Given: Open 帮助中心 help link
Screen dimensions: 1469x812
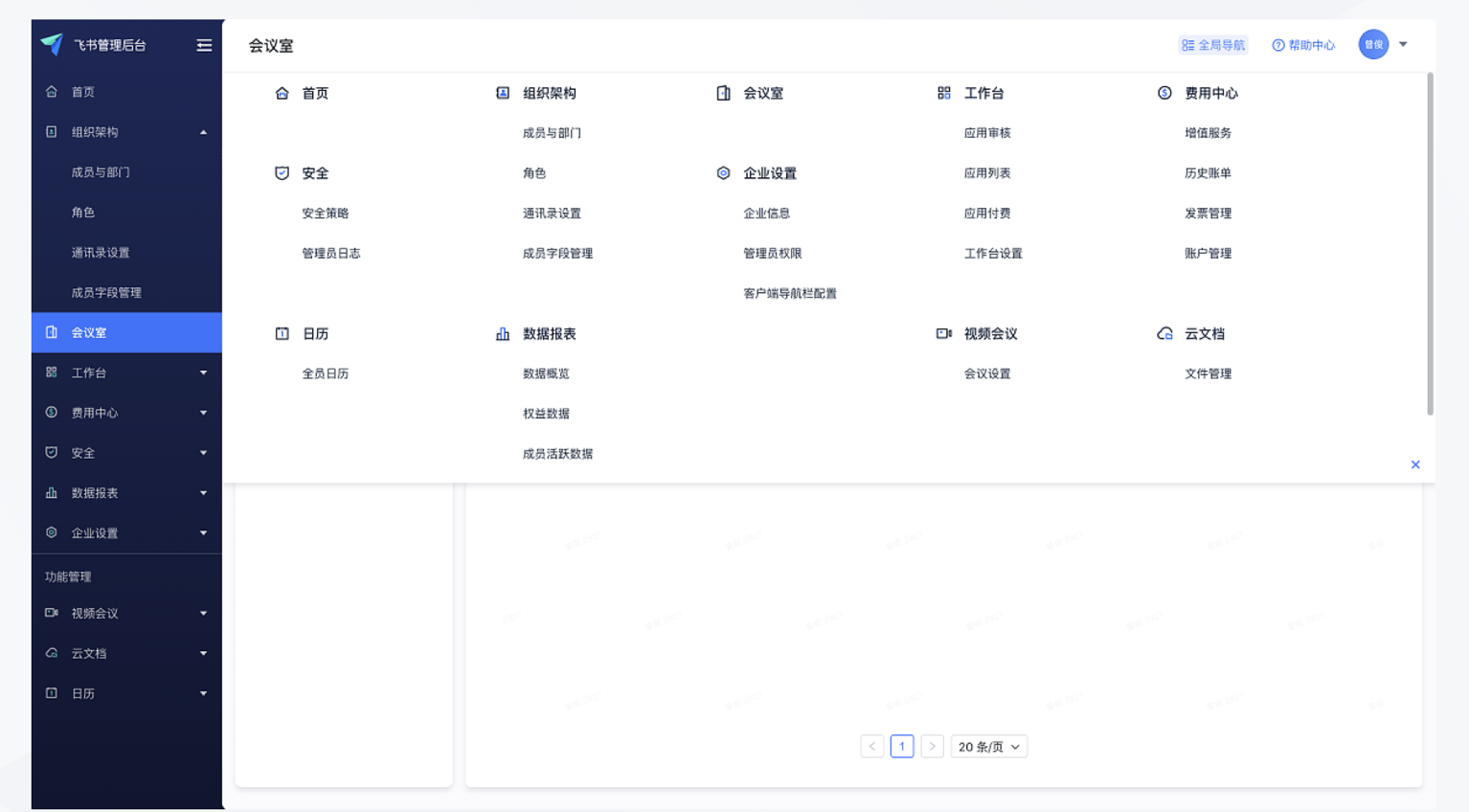Looking at the screenshot, I should click(1303, 45).
